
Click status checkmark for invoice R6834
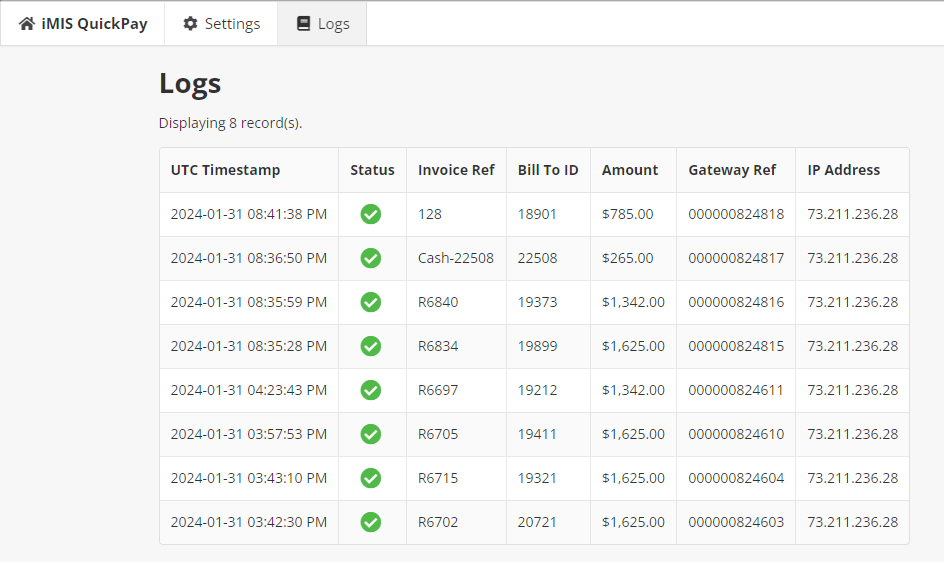pos(371,346)
